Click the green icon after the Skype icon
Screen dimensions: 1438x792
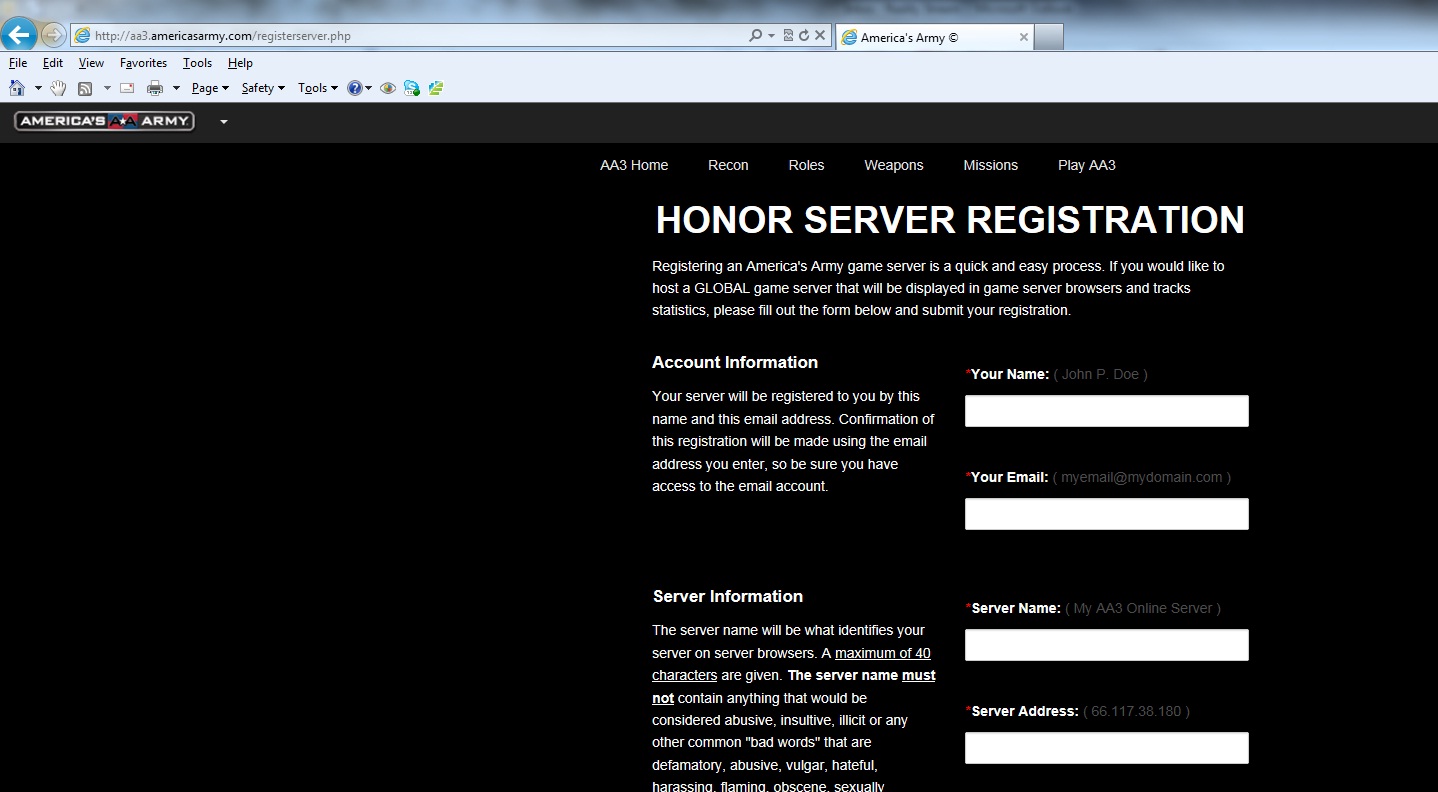[436, 88]
